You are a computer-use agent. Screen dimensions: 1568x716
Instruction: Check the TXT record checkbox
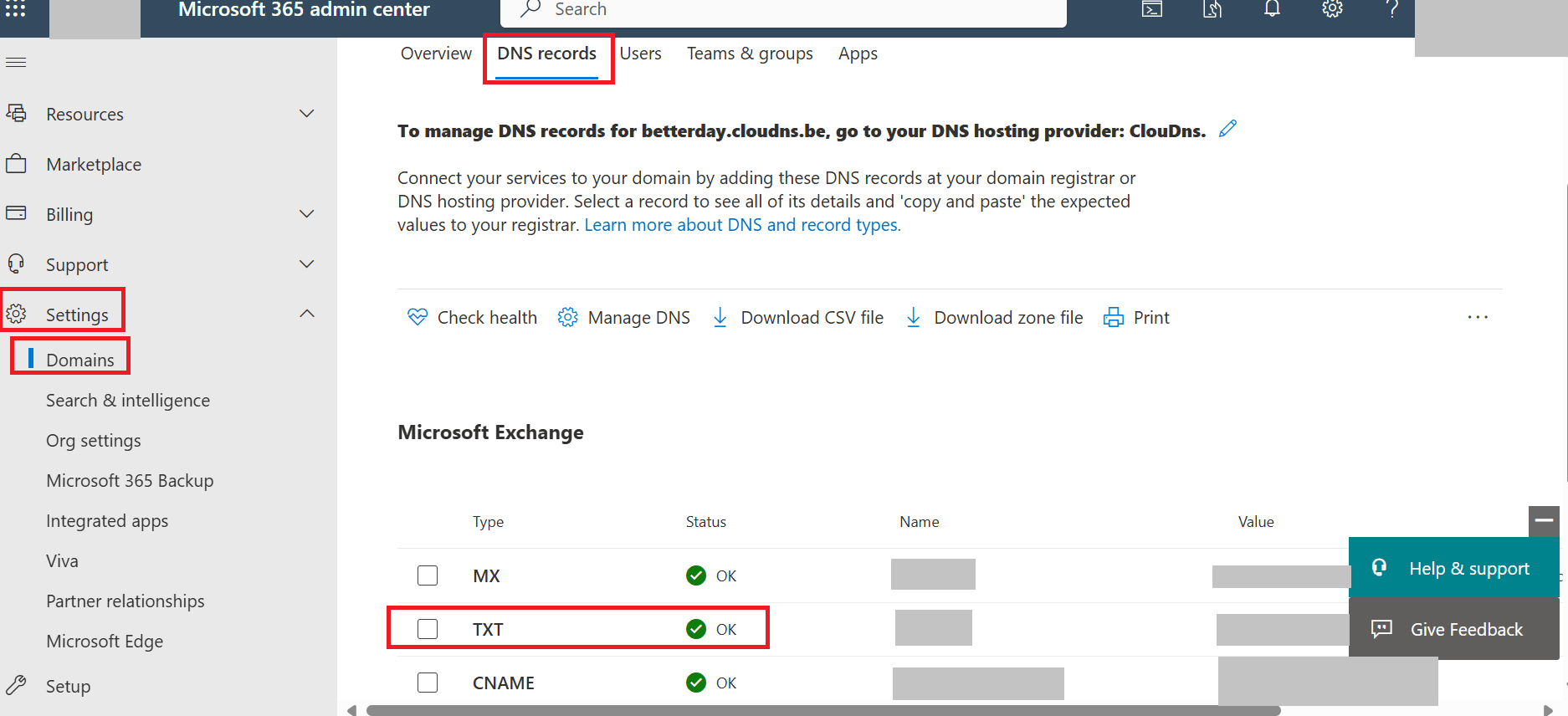pyautogui.click(x=428, y=629)
